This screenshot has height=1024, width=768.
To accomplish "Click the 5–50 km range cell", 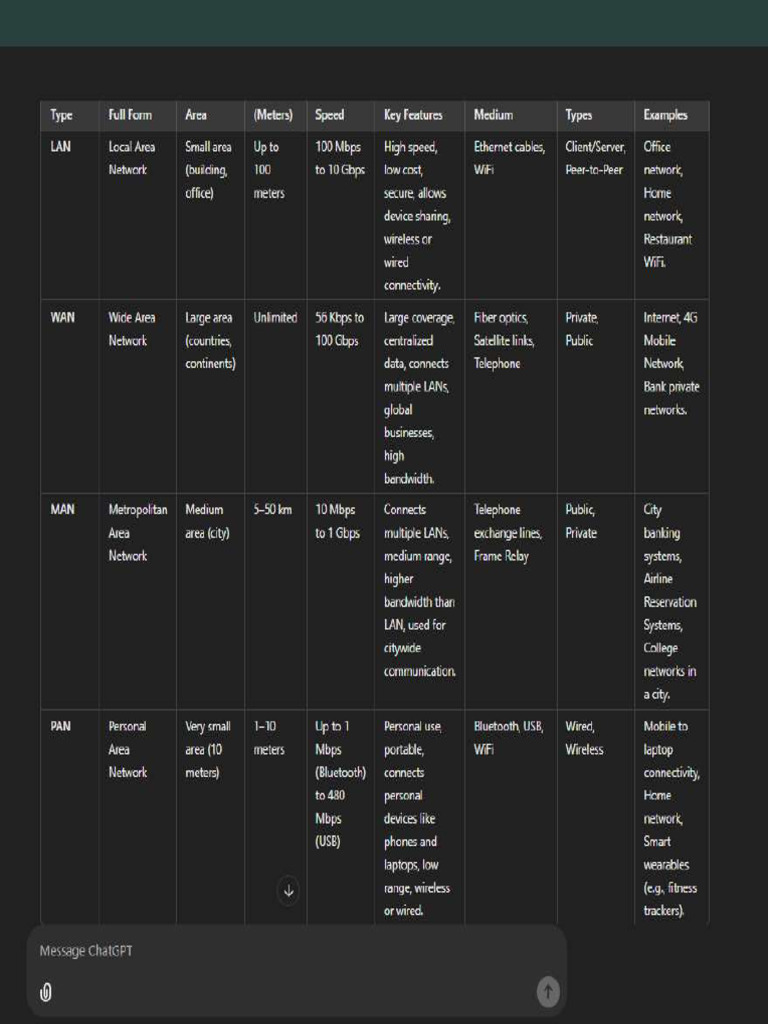I will (x=272, y=510).
